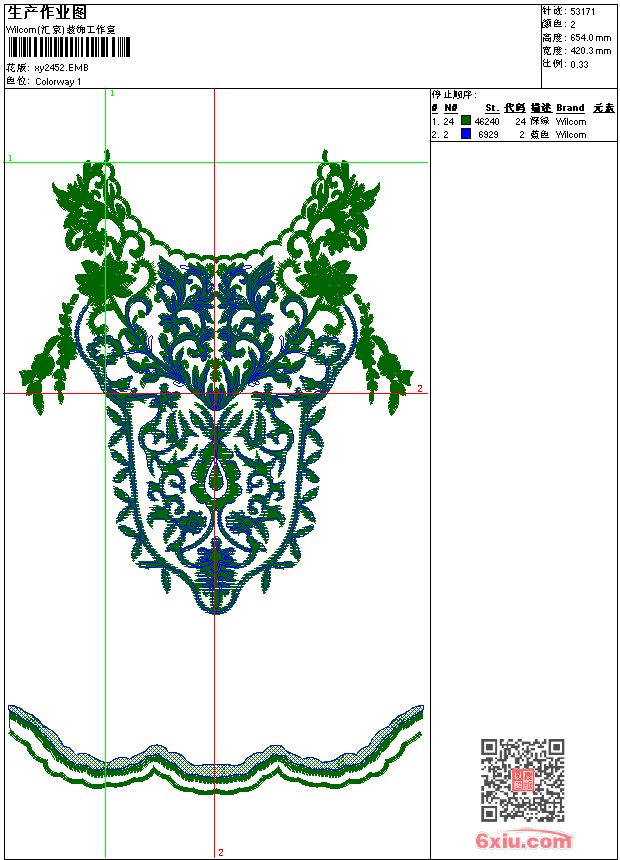The width and height of the screenshot is (620, 860).
Task: Click the Colorway 1 label
Action: pyautogui.click(x=58, y=81)
